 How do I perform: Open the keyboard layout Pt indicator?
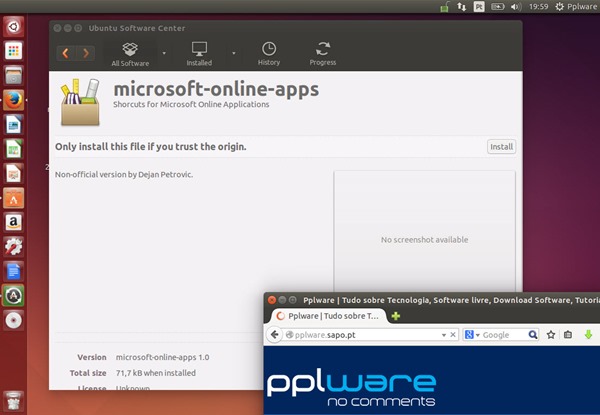(x=479, y=7)
